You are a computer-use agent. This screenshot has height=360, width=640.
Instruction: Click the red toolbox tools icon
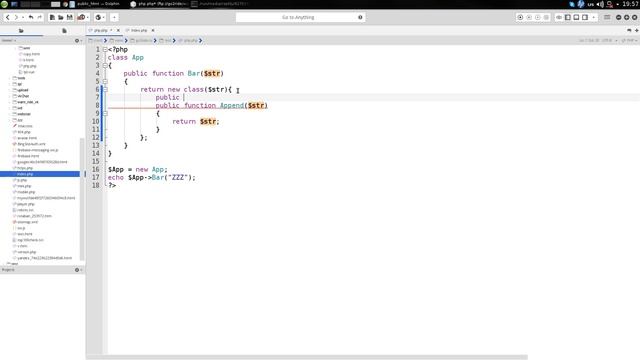[x=81, y=17]
